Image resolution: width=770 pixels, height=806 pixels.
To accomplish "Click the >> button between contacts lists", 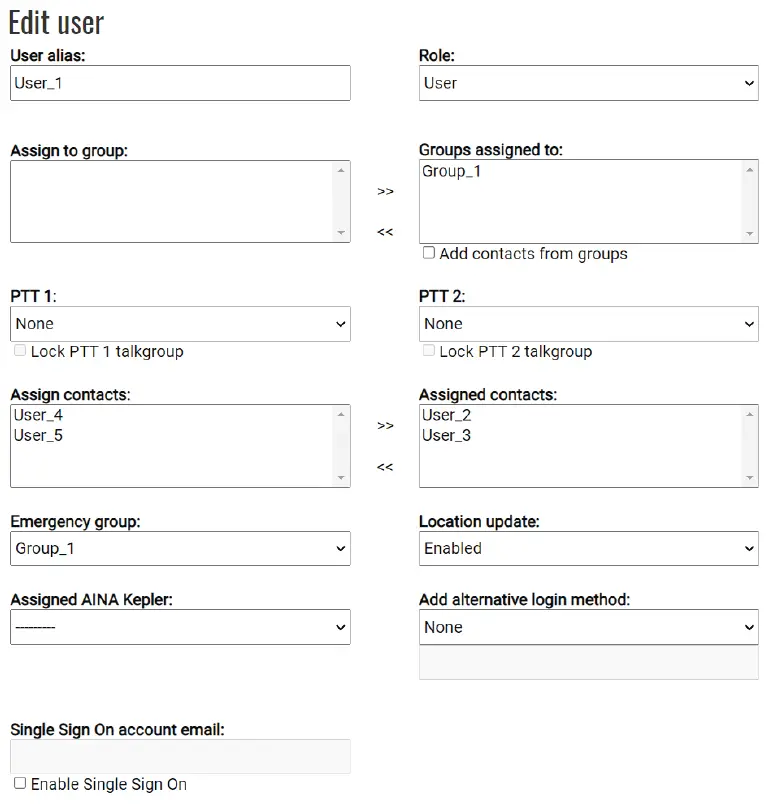I will click(385, 425).
